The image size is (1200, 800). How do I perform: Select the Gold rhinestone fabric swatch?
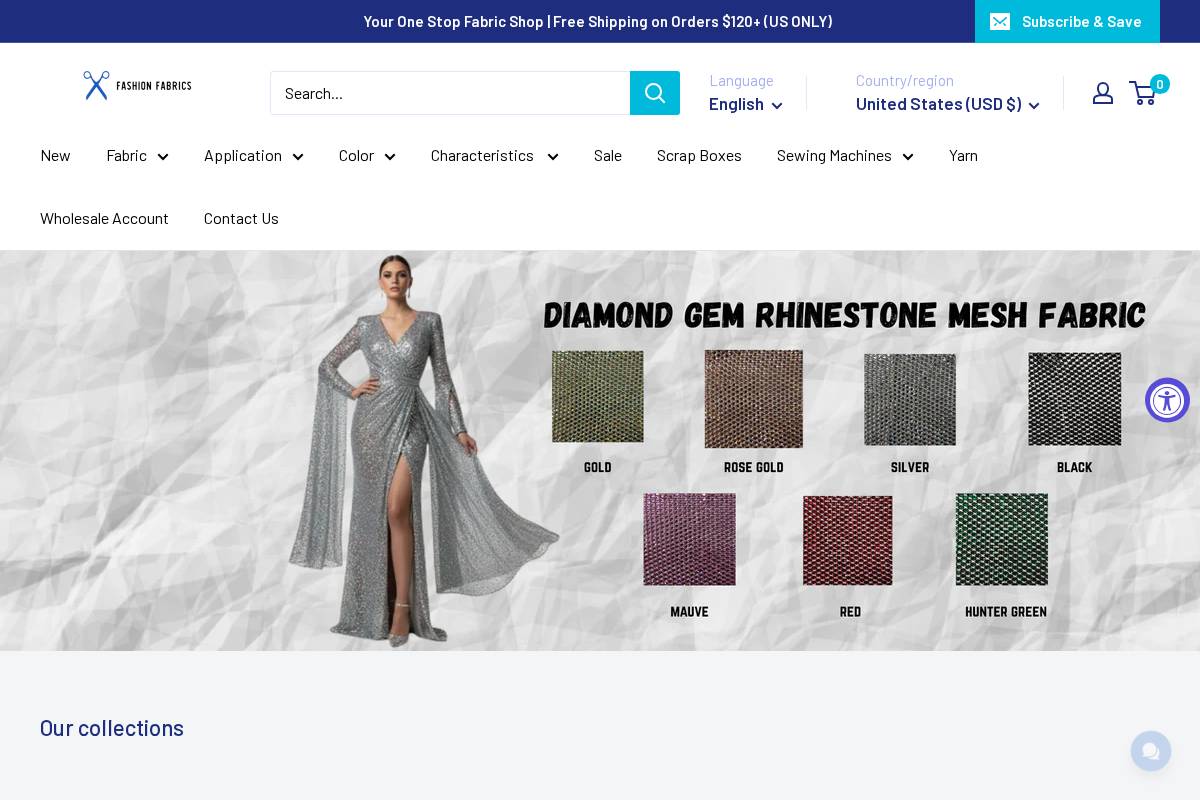pos(597,396)
